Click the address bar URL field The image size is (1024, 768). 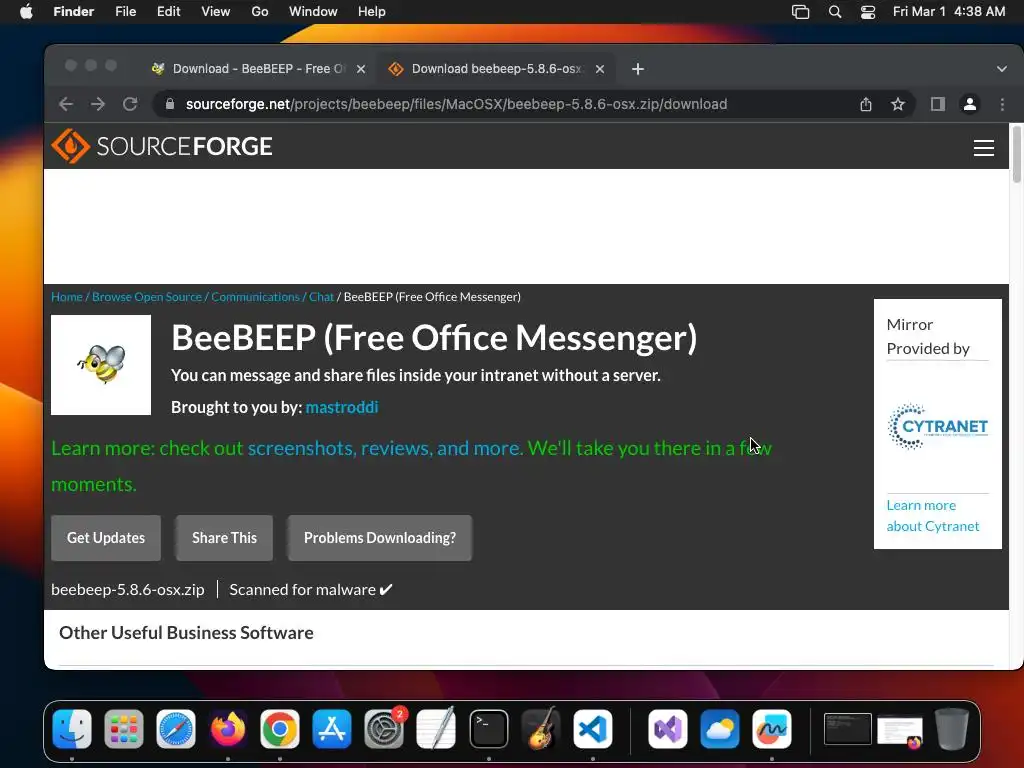point(456,104)
